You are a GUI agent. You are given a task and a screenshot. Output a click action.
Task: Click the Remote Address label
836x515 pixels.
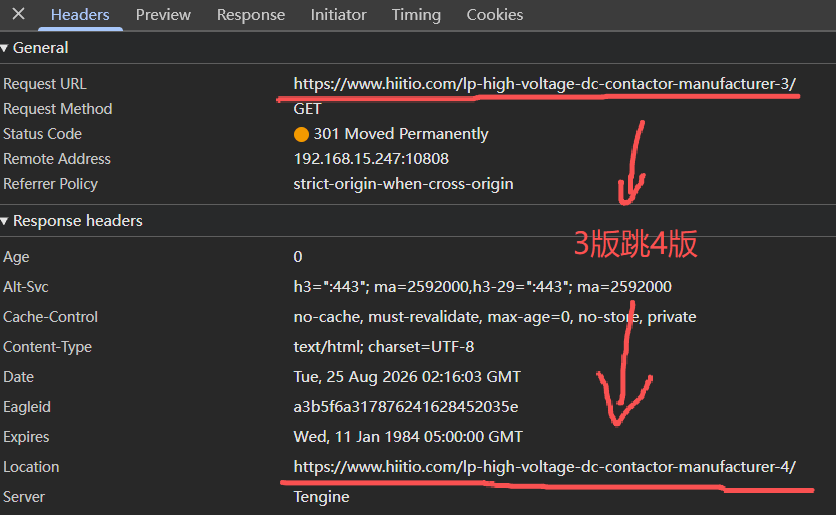pyautogui.click(x=57, y=159)
